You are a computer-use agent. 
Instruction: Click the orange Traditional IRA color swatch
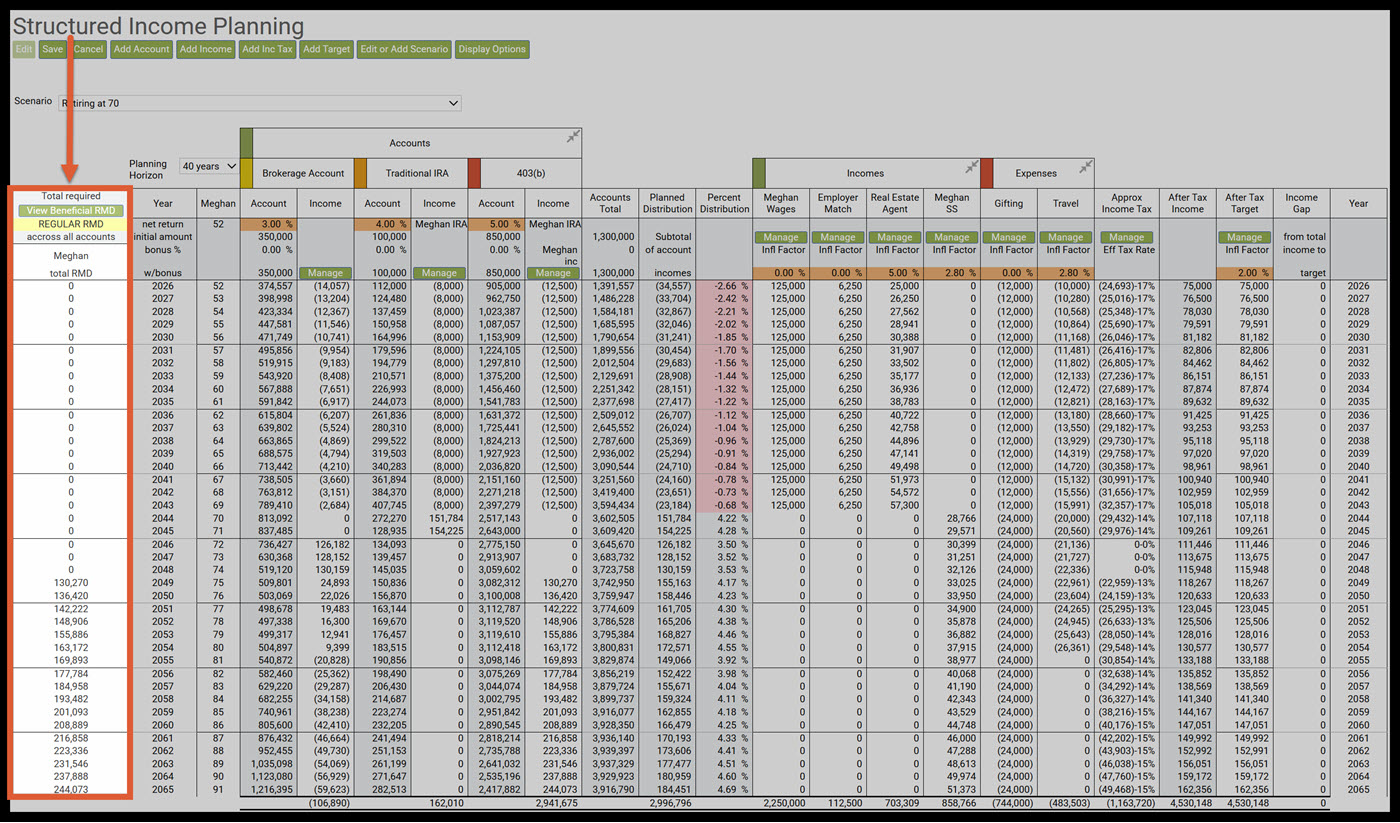[x=360, y=172]
